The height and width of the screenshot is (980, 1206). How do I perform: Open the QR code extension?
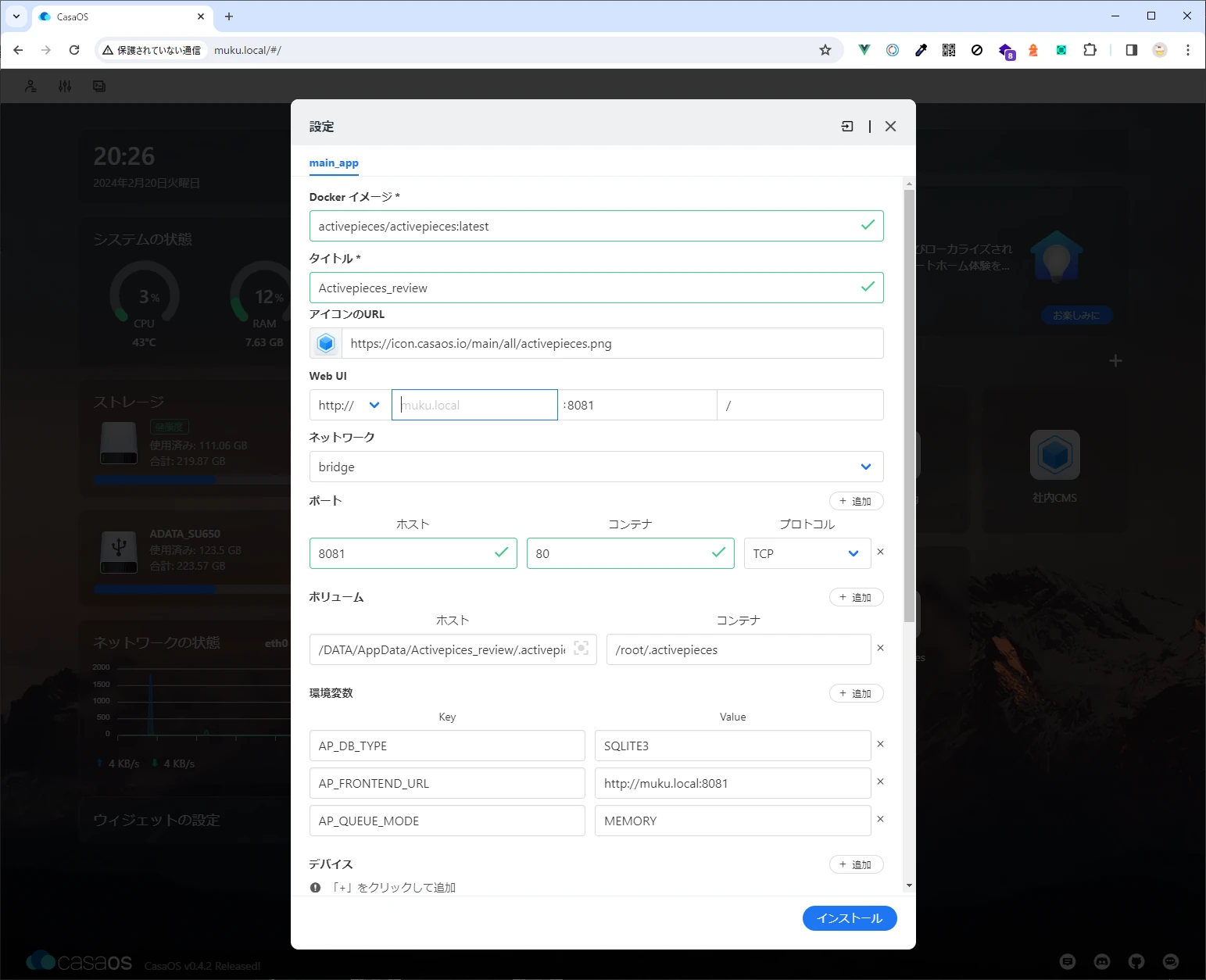click(949, 50)
